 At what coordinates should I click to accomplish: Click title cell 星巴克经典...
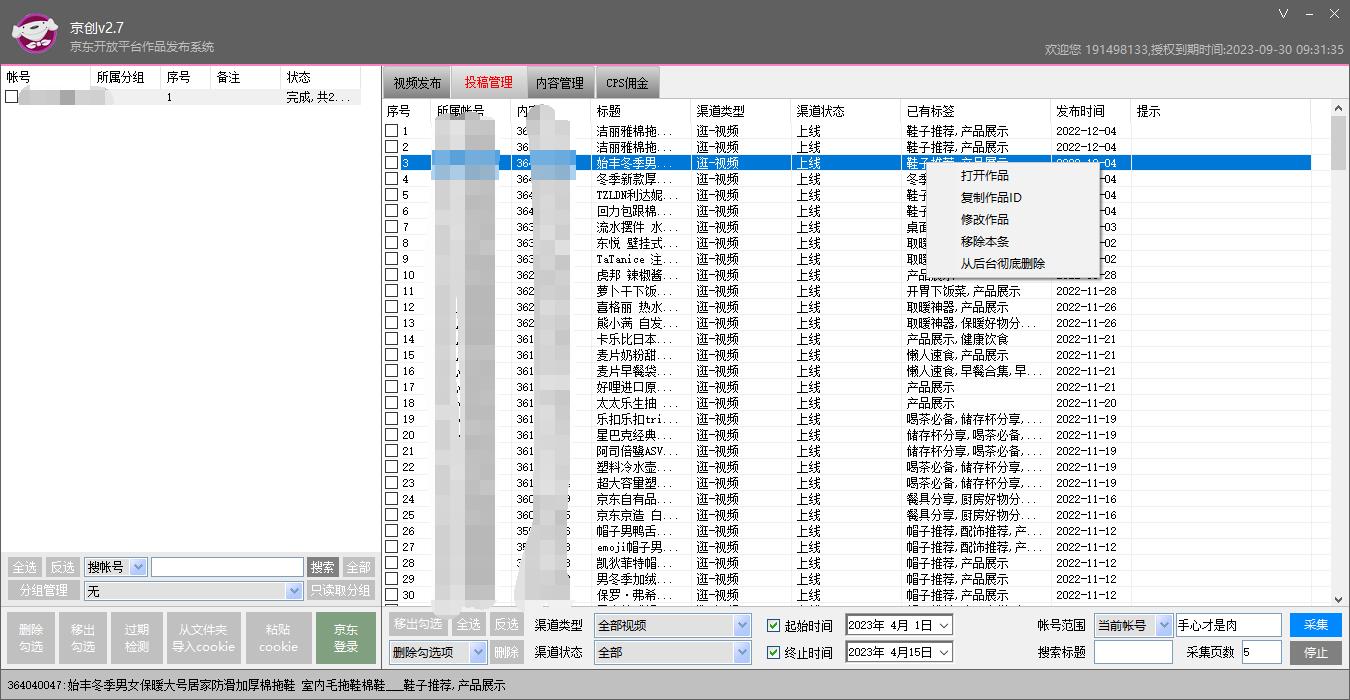pyautogui.click(x=634, y=435)
